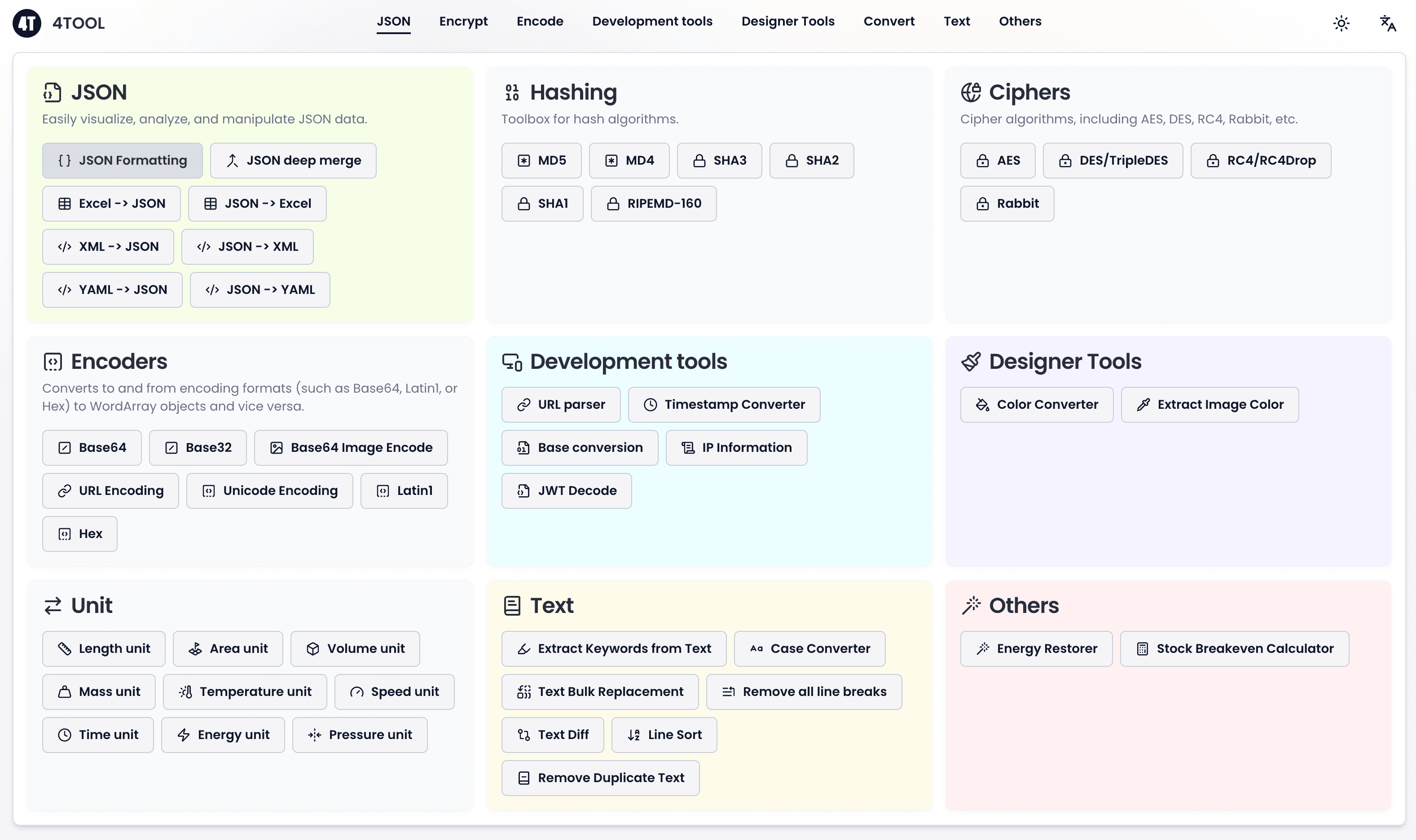1416x840 pixels.
Task: Click the Others magic wand header icon
Action: tap(971, 606)
